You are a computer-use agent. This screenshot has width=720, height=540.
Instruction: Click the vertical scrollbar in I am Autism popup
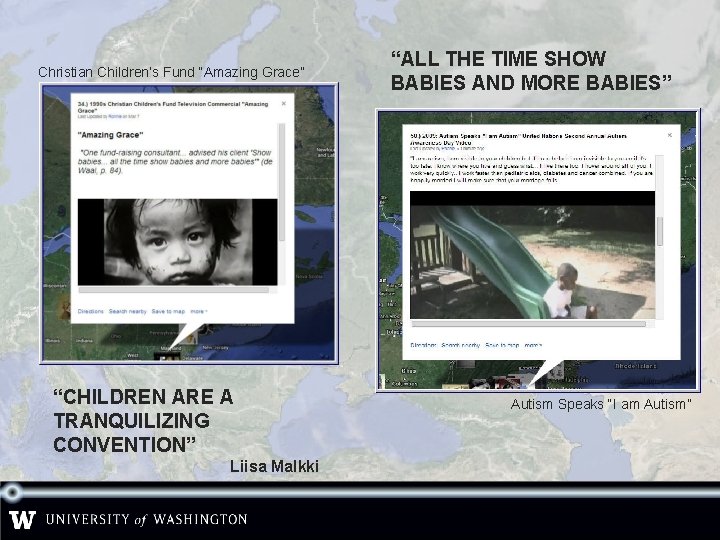pyautogui.click(x=660, y=231)
